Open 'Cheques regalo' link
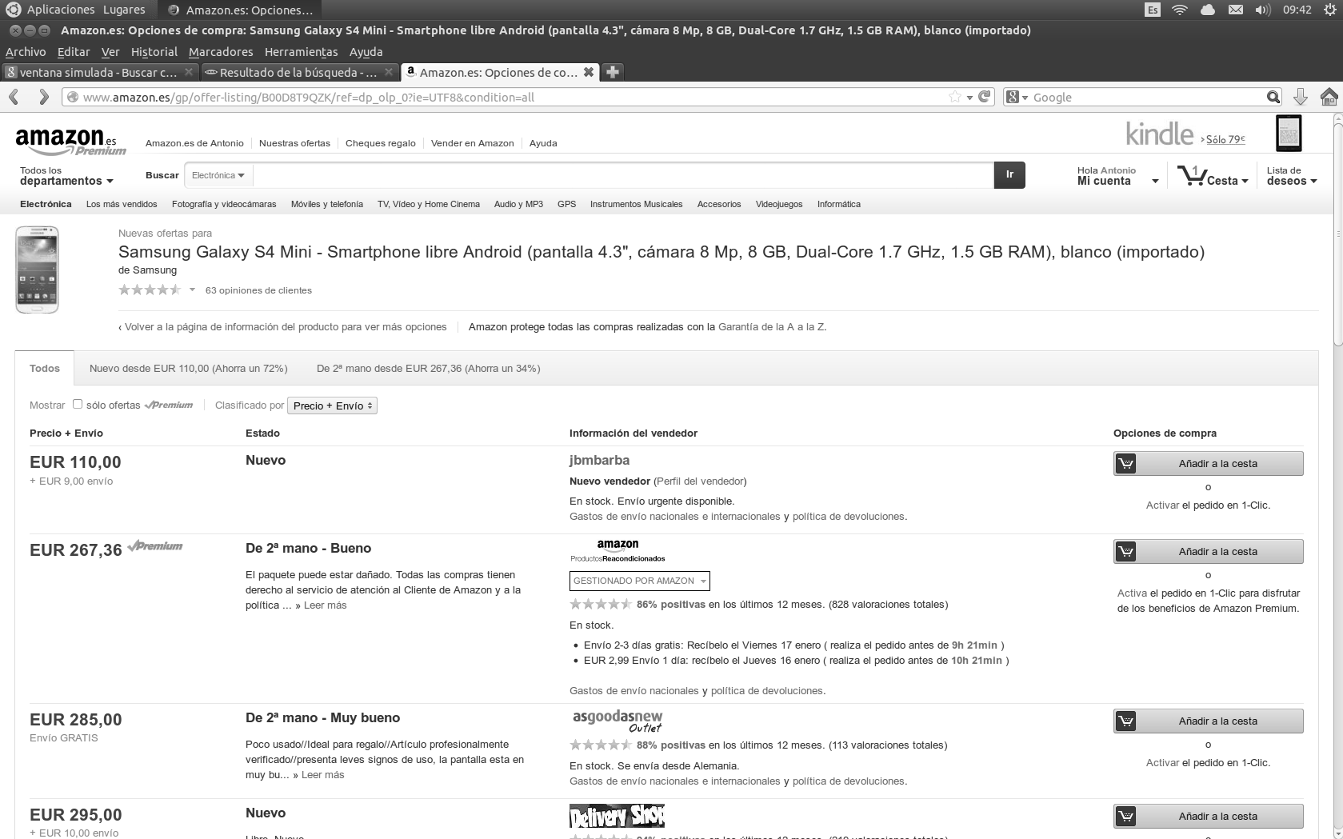This screenshot has width=1343, height=839. [380, 143]
